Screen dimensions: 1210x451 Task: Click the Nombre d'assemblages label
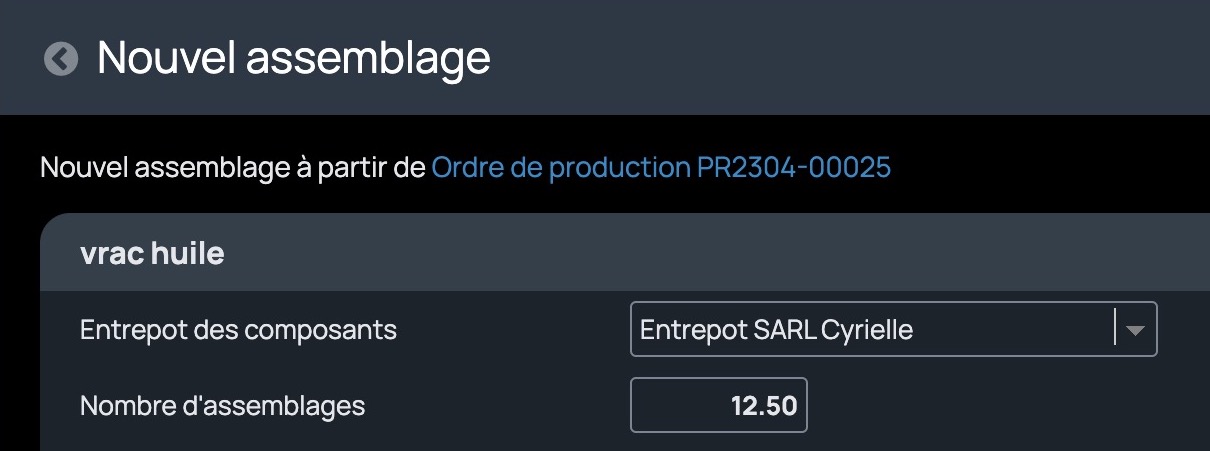click(x=223, y=406)
